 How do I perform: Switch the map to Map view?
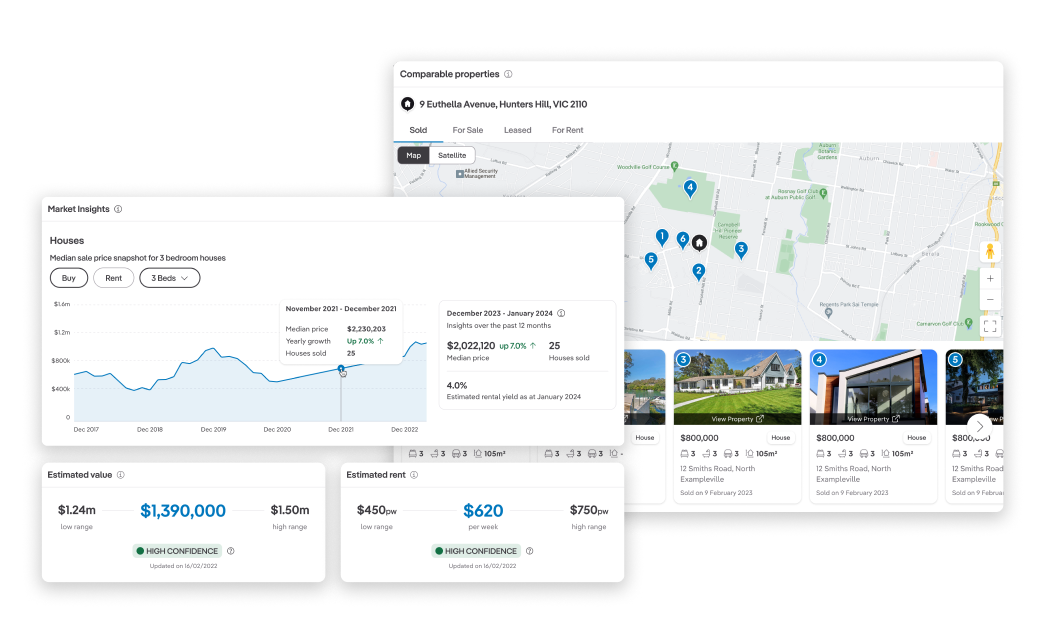(414, 155)
